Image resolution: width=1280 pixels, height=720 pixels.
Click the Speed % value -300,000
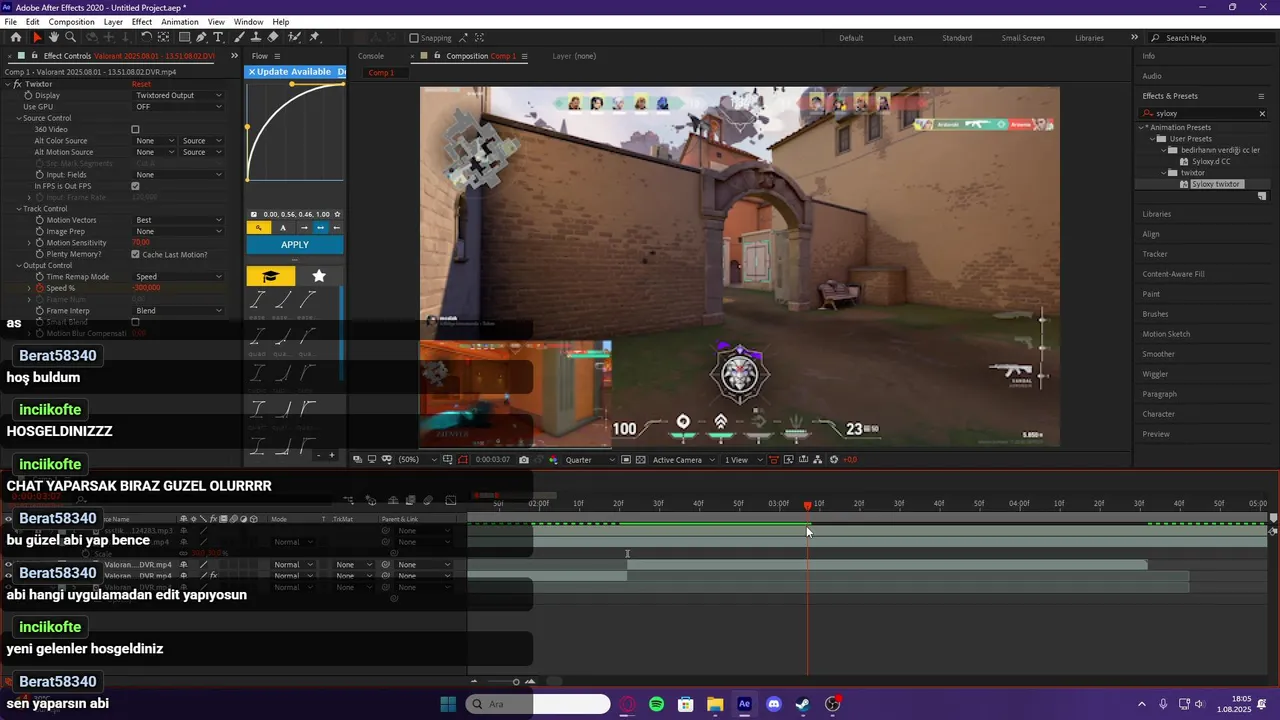(x=146, y=288)
